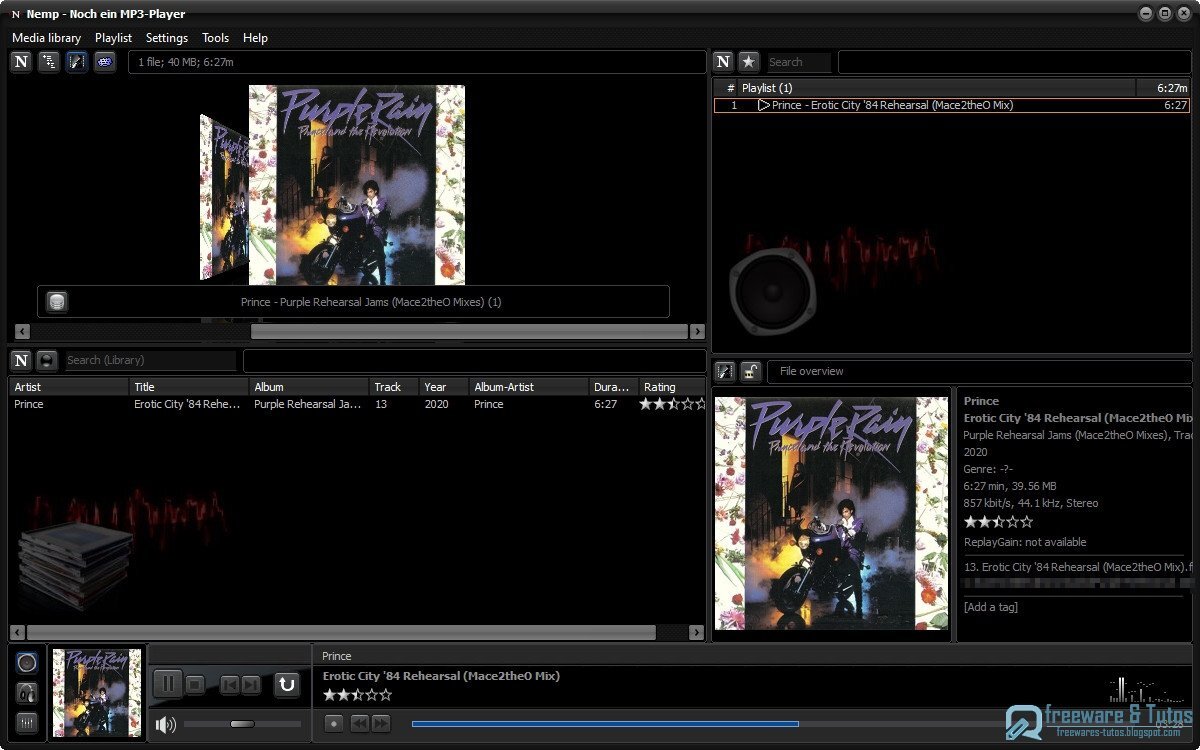Open the equalizer sliders icon
The image size is (1200, 750).
(28, 722)
